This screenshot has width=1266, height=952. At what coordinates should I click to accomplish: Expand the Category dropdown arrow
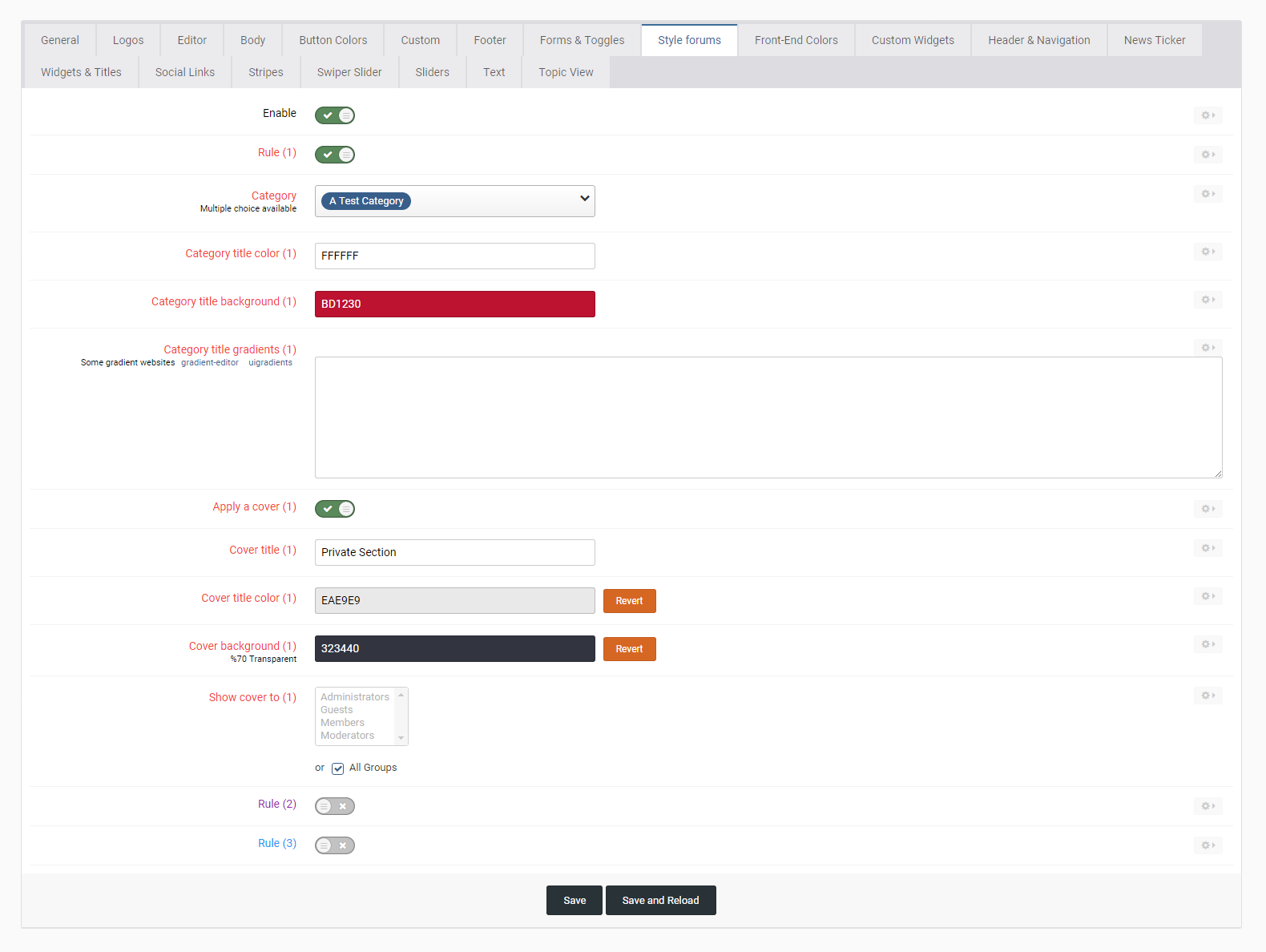(x=584, y=199)
